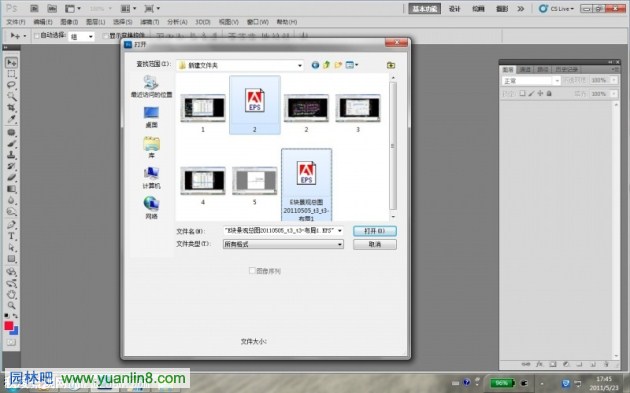Go up one folder level
The height and width of the screenshot is (393, 630).
click(327, 65)
